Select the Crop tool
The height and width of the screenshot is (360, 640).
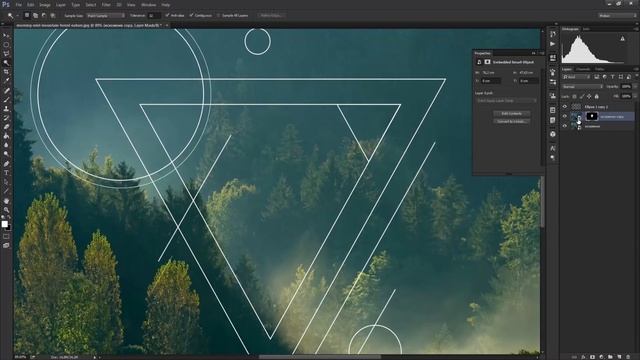tap(6, 72)
